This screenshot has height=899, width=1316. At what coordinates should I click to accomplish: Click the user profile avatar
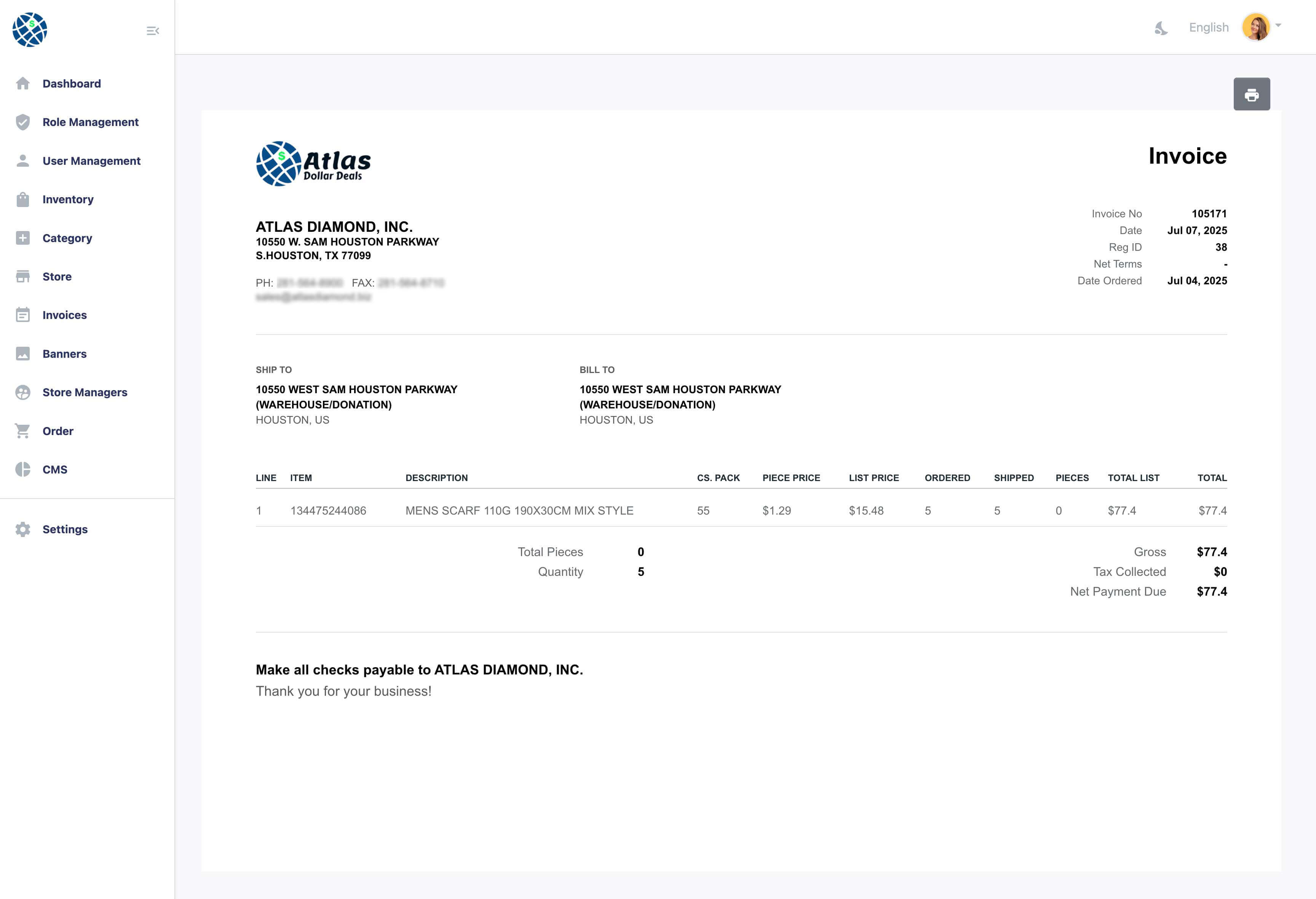click(1255, 27)
